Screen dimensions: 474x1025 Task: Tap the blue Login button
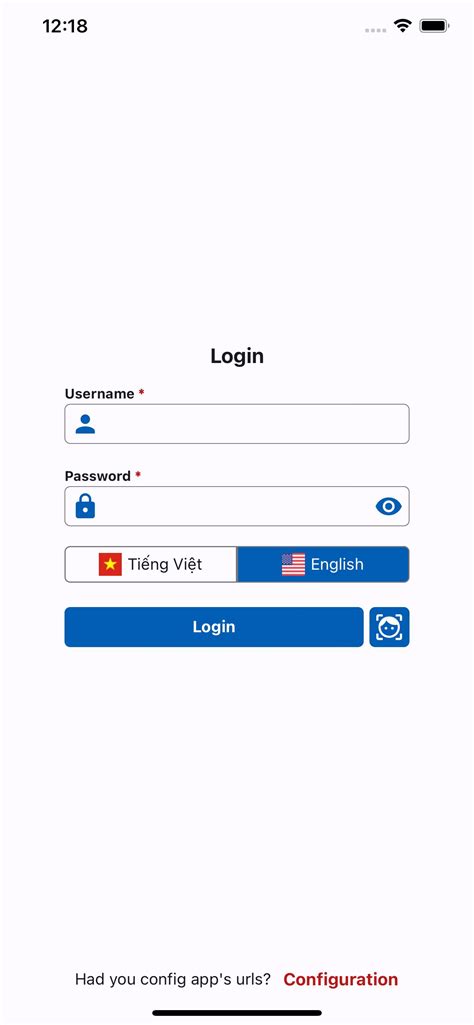[214, 627]
